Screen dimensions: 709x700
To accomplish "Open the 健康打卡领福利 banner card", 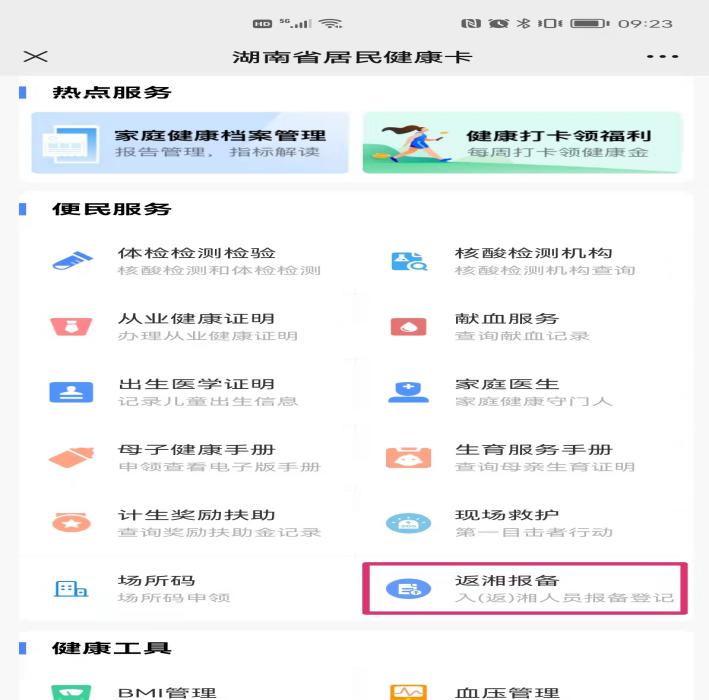I will 522,143.
